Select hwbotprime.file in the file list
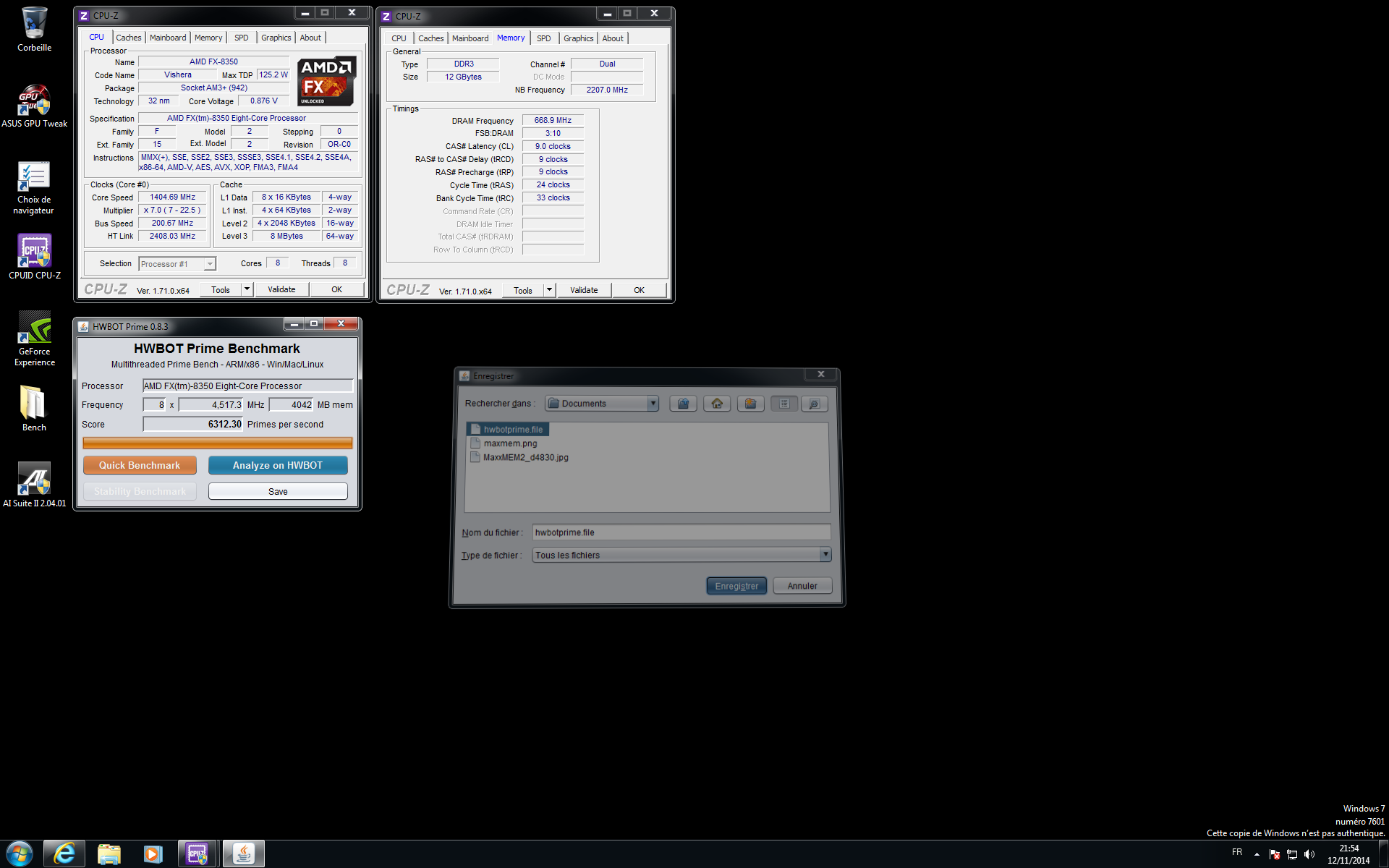The image size is (1389, 868). (x=508, y=430)
